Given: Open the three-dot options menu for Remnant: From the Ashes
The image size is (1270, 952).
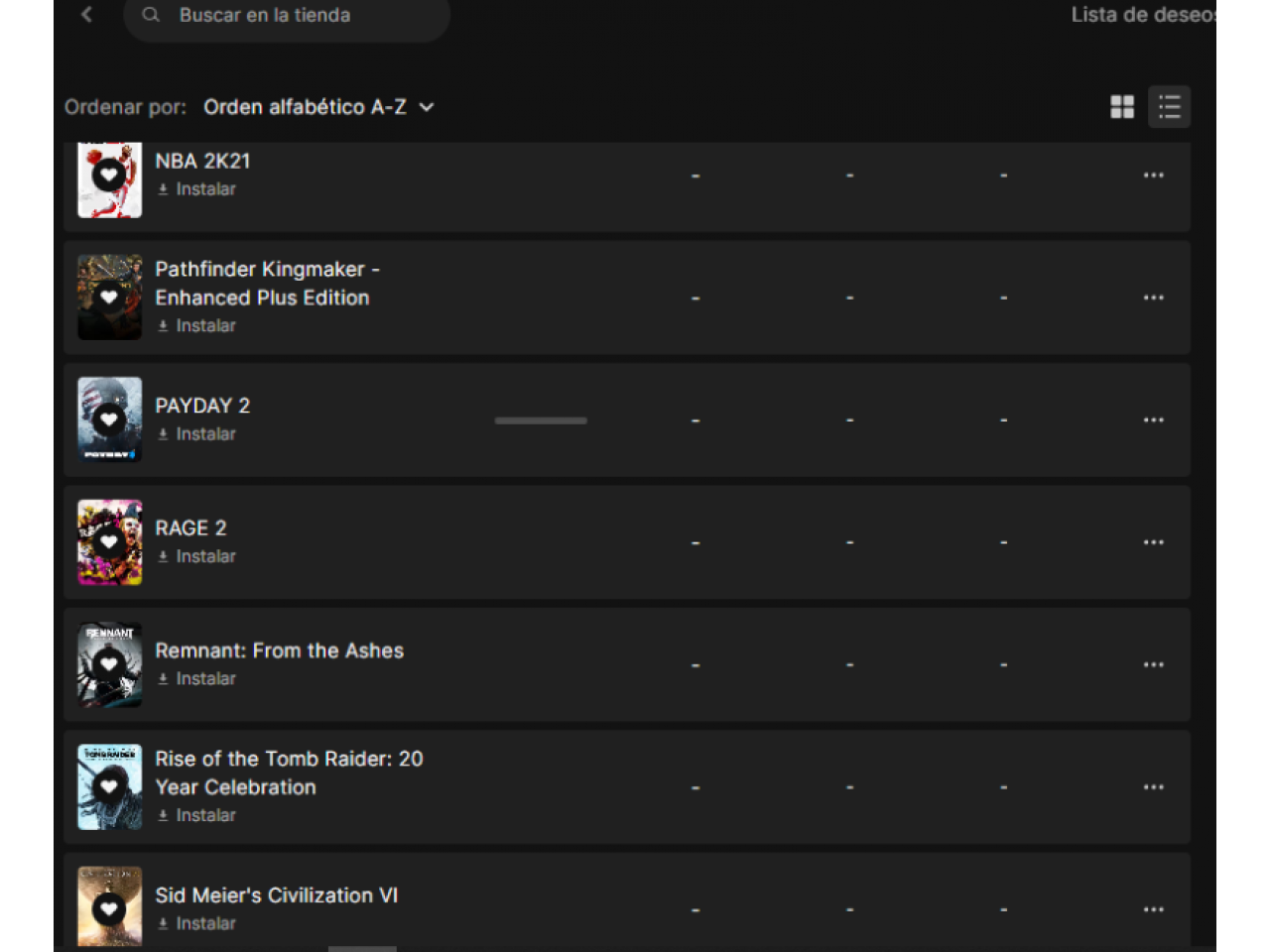Looking at the screenshot, I should (1153, 665).
